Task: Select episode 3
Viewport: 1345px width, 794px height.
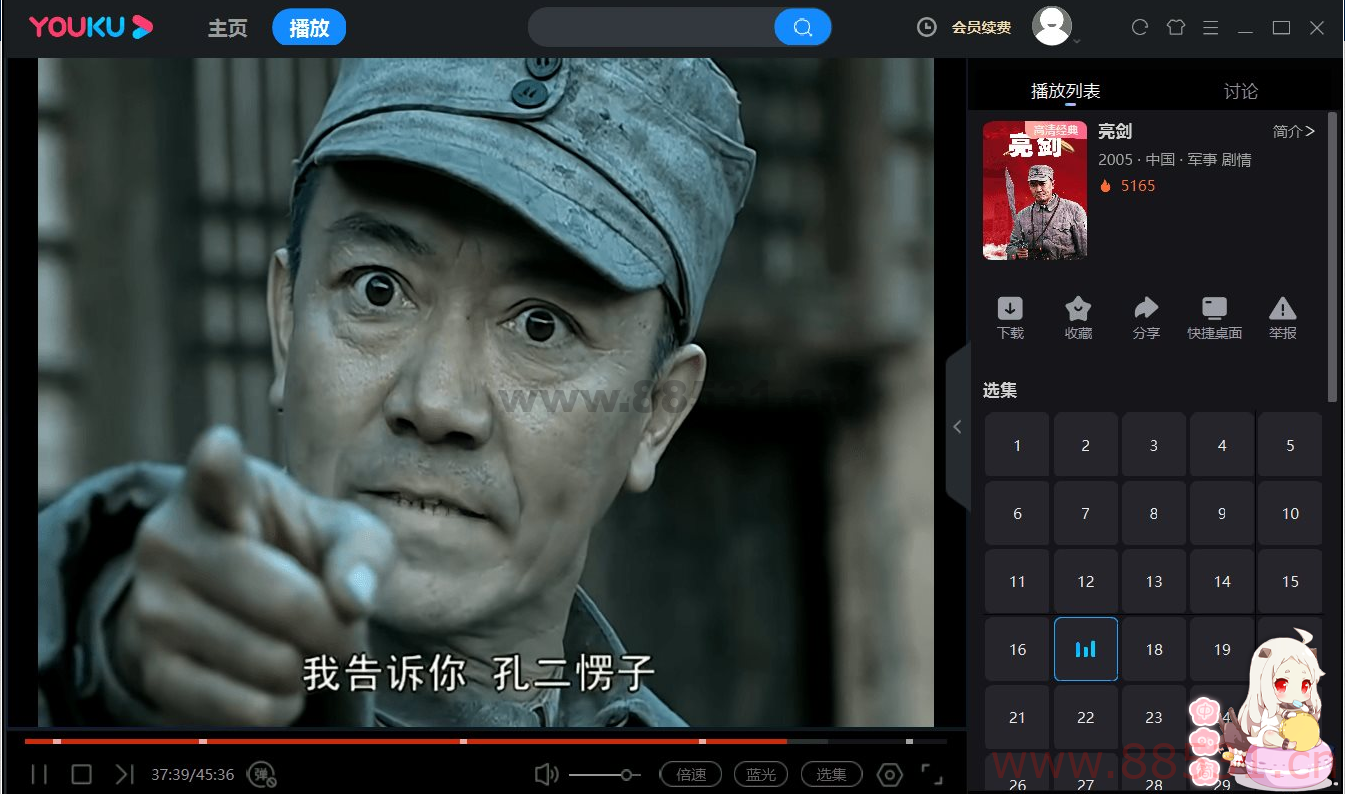Action: pyautogui.click(x=1153, y=445)
